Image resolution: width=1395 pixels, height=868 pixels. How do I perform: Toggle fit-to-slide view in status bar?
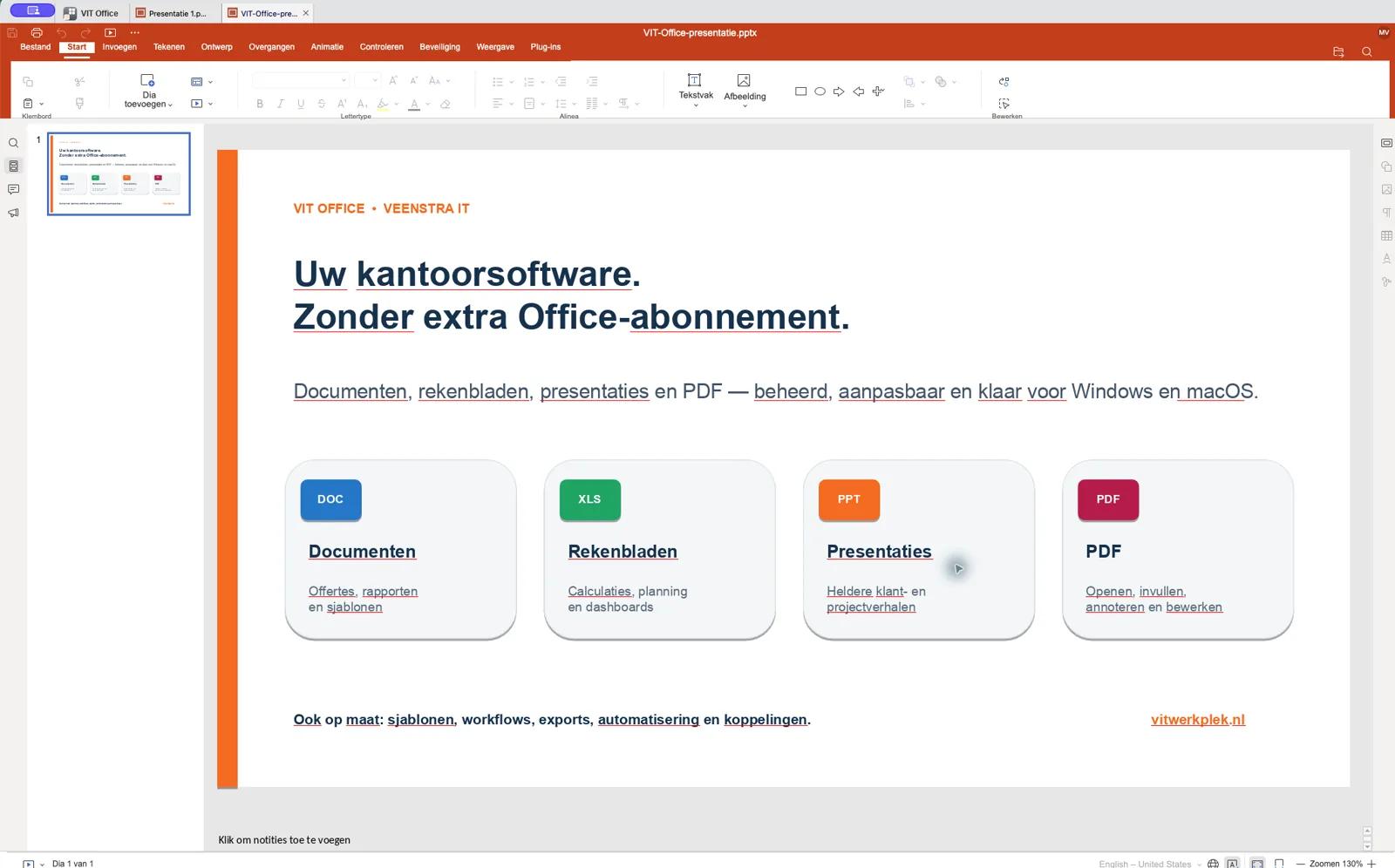point(1257,864)
